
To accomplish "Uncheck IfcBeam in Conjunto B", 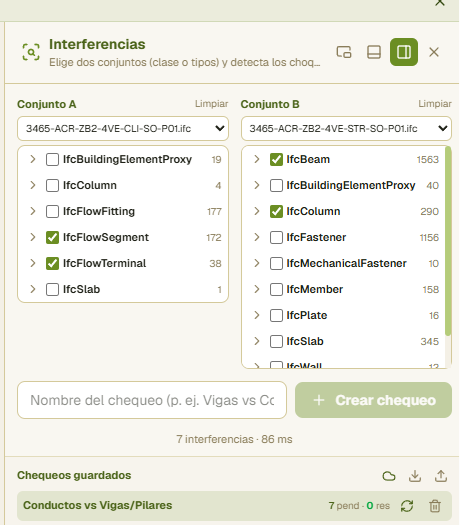I will coord(276,160).
